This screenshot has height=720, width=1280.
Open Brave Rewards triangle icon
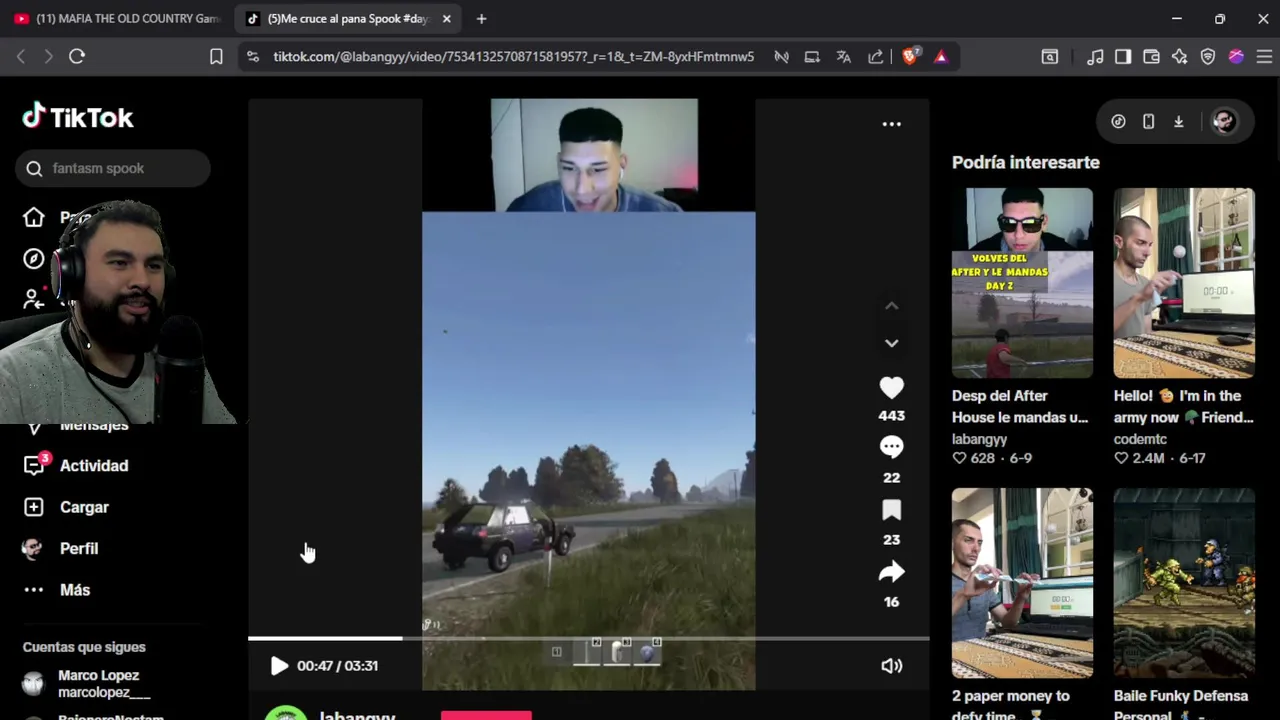point(940,57)
